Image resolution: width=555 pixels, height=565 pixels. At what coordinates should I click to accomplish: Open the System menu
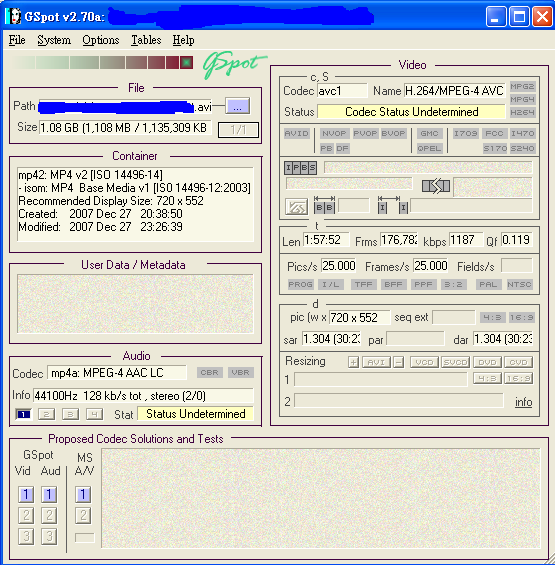(x=54, y=40)
